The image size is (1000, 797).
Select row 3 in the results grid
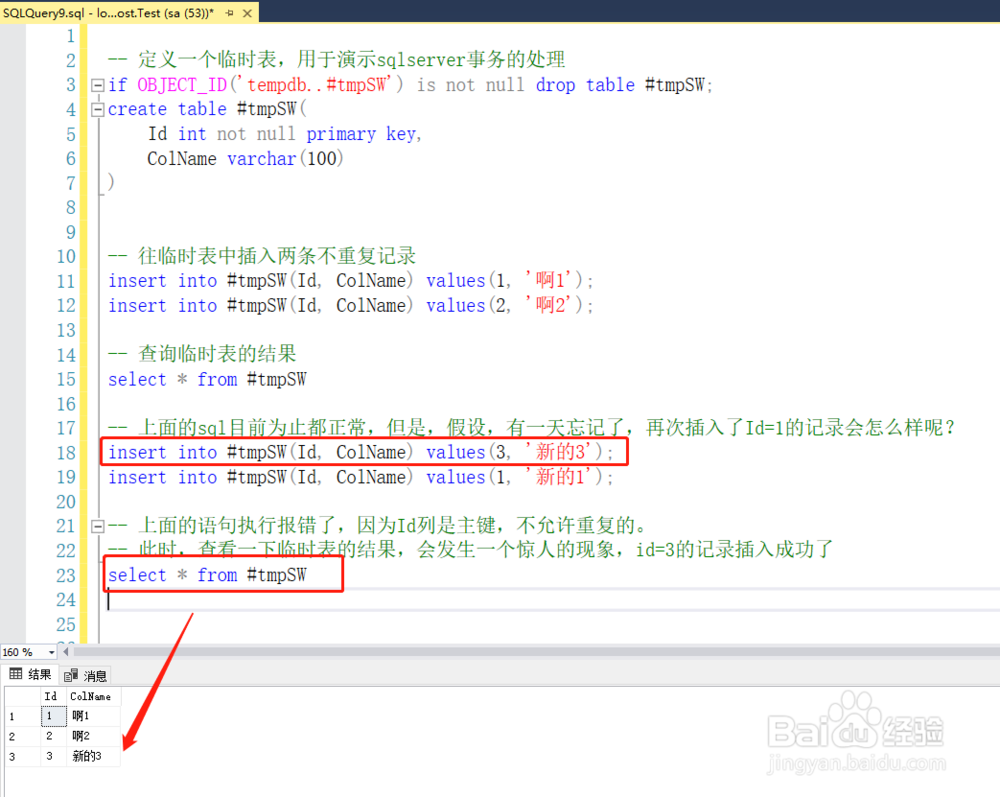click(x=13, y=756)
